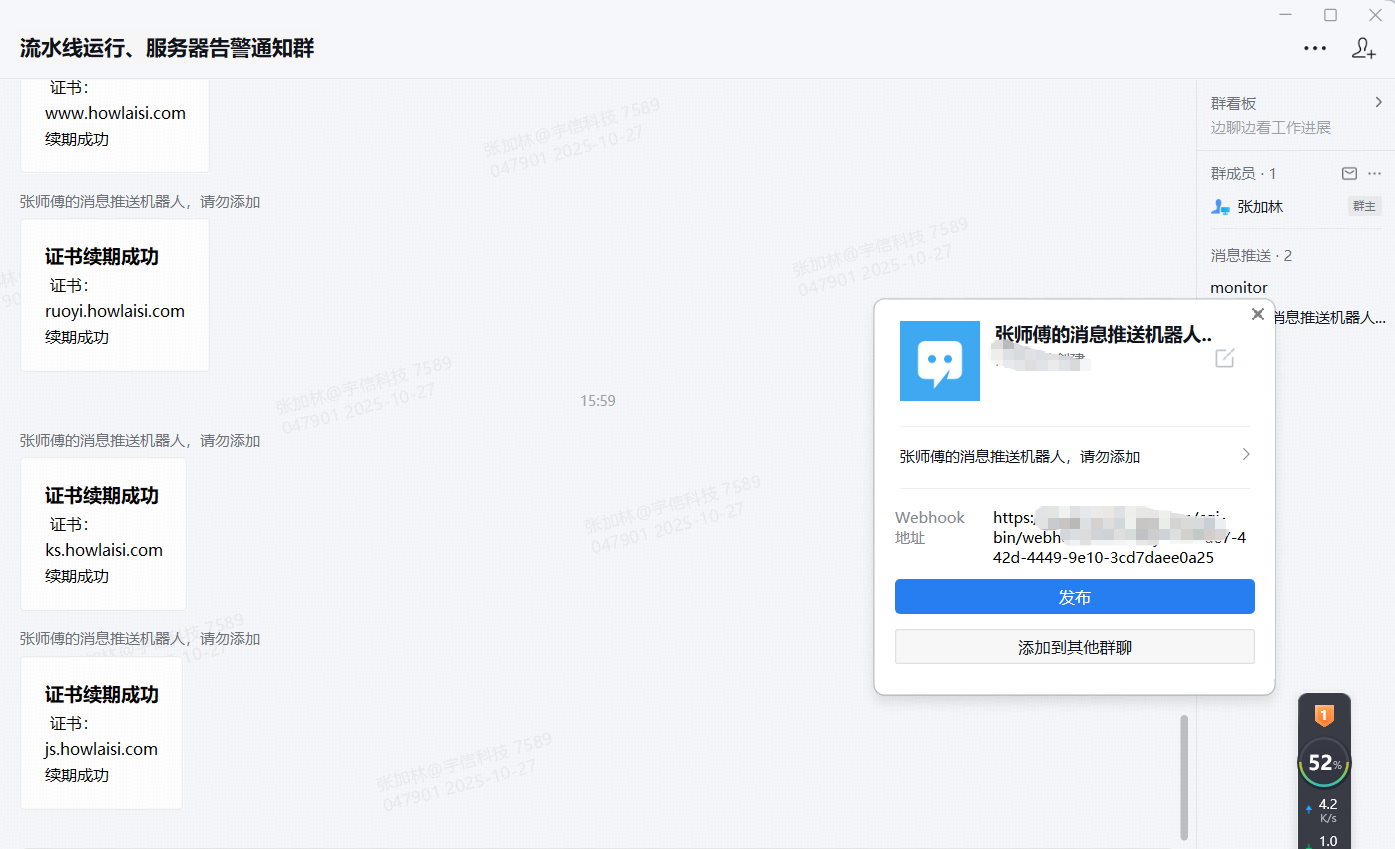Expand the robot description row arrow
This screenshot has width=1395, height=849.
point(1246,455)
